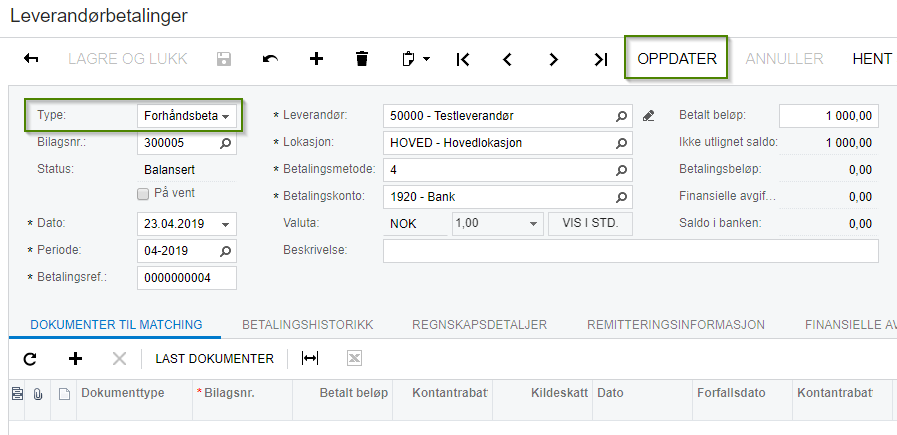Edit supplier with pencil icon

648,116
